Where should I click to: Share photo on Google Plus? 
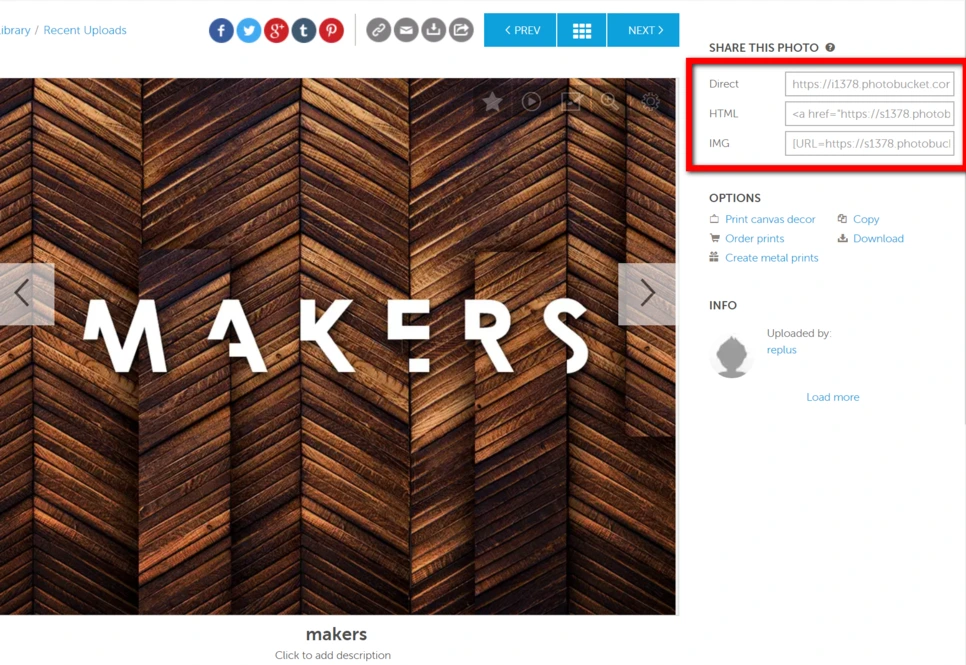[x=277, y=30]
